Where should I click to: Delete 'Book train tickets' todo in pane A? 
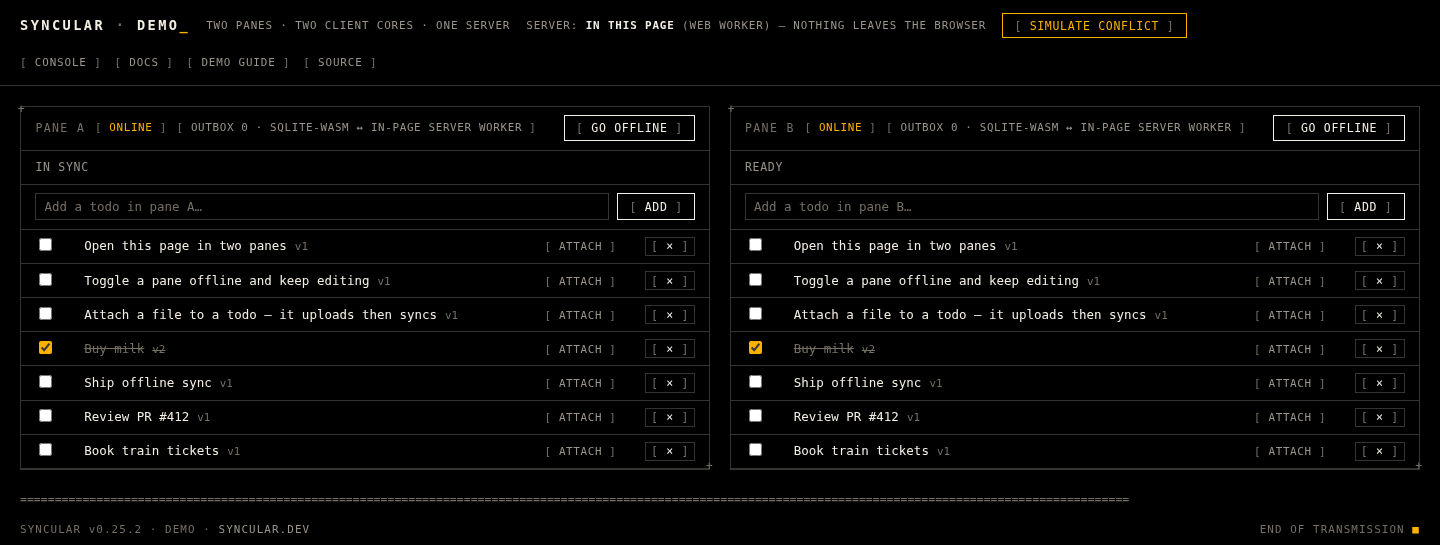tap(670, 451)
